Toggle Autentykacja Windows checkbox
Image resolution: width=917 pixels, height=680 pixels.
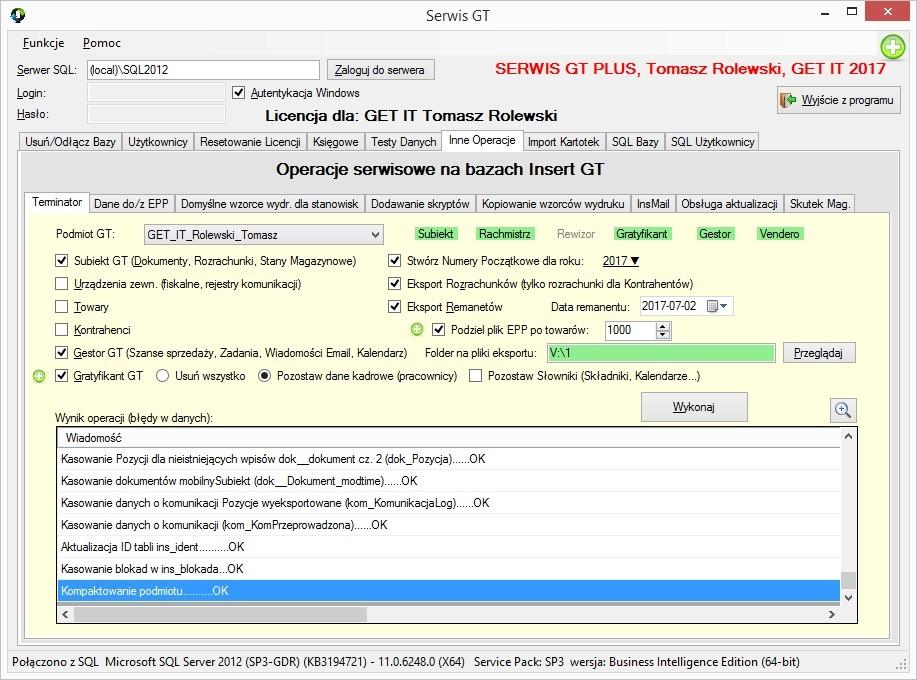(x=238, y=92)
